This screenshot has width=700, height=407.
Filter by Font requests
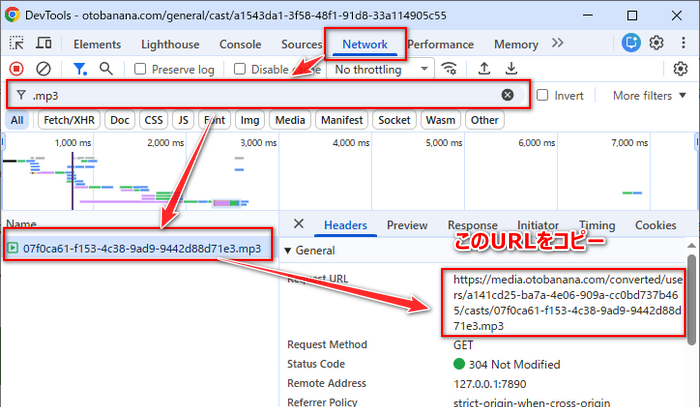point(214,120)
